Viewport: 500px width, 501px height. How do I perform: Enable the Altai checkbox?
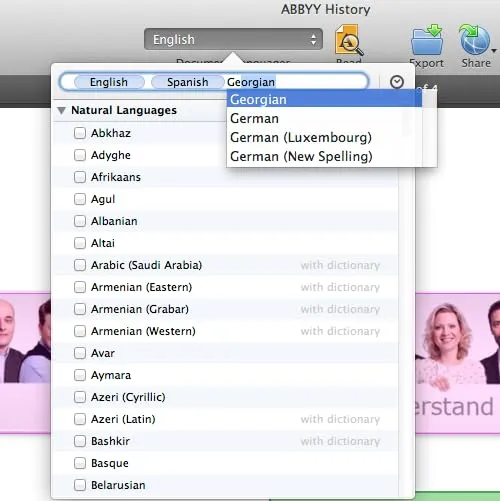point(80,243)
